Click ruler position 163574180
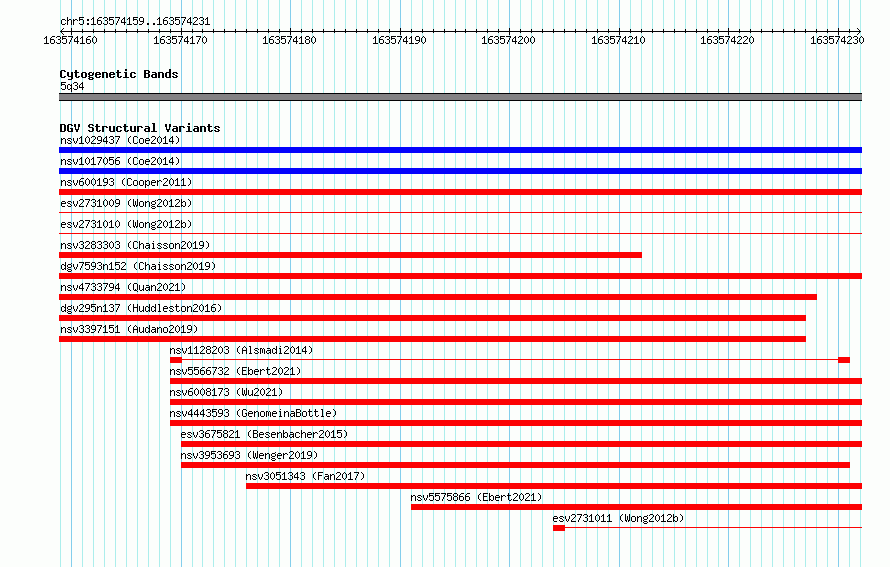890x567 pixels. [289, 40]
